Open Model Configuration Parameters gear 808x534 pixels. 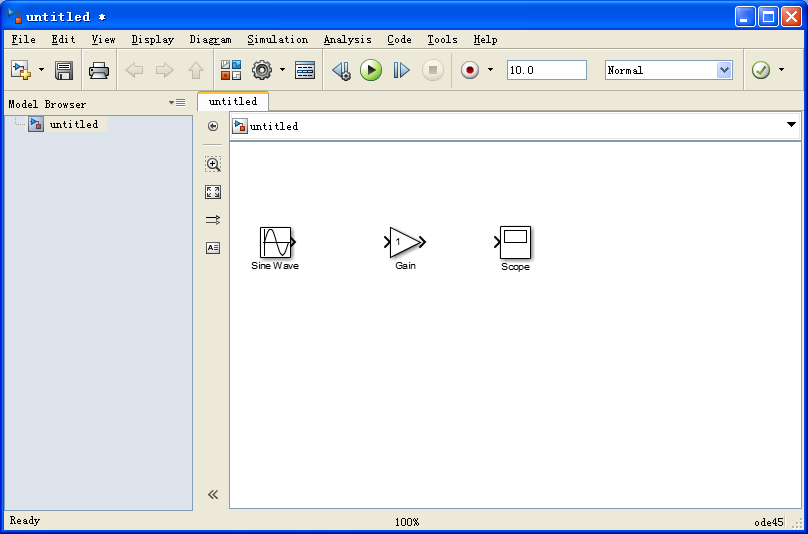[262, 70]
